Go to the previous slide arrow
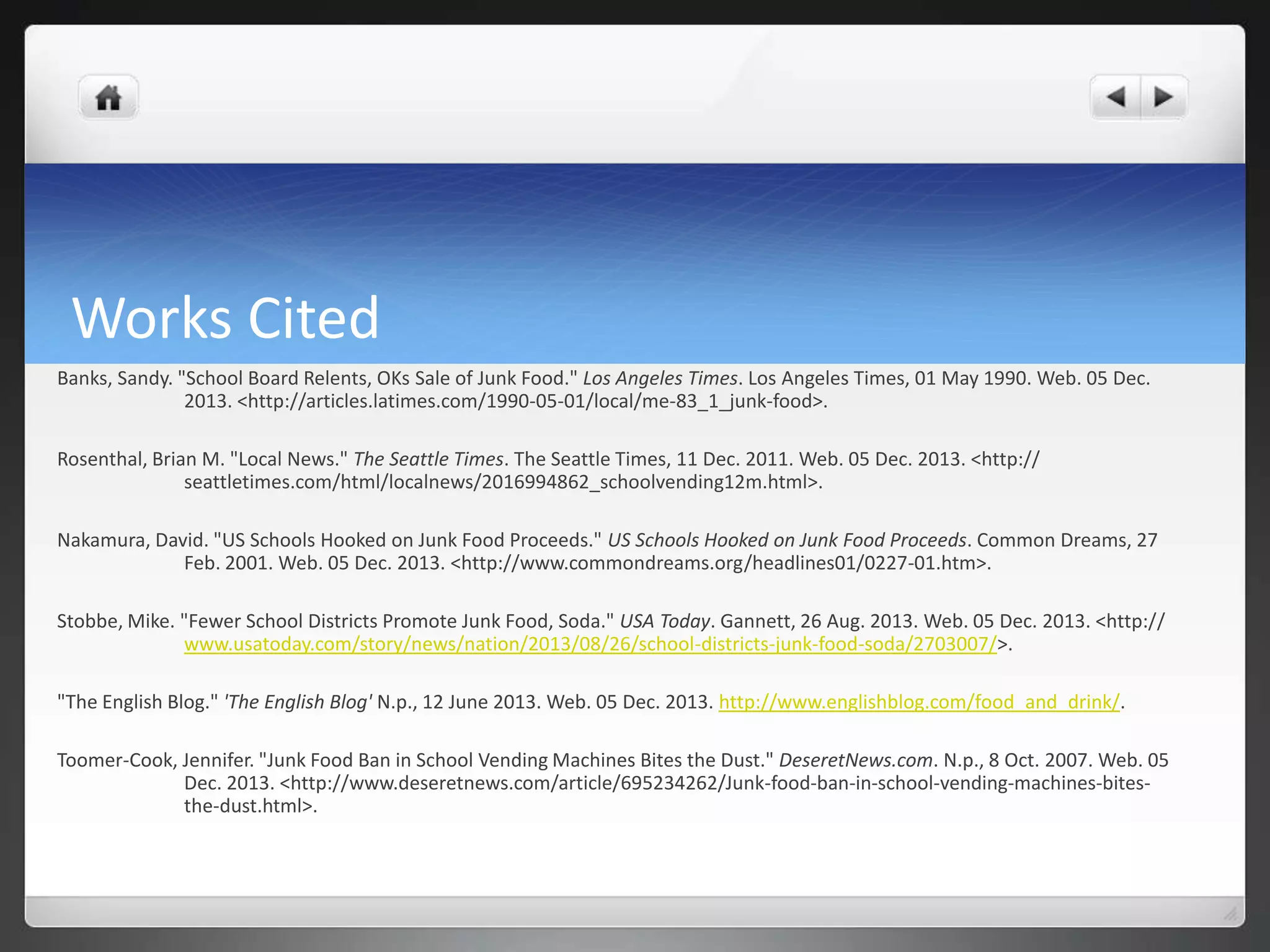 1116,97
